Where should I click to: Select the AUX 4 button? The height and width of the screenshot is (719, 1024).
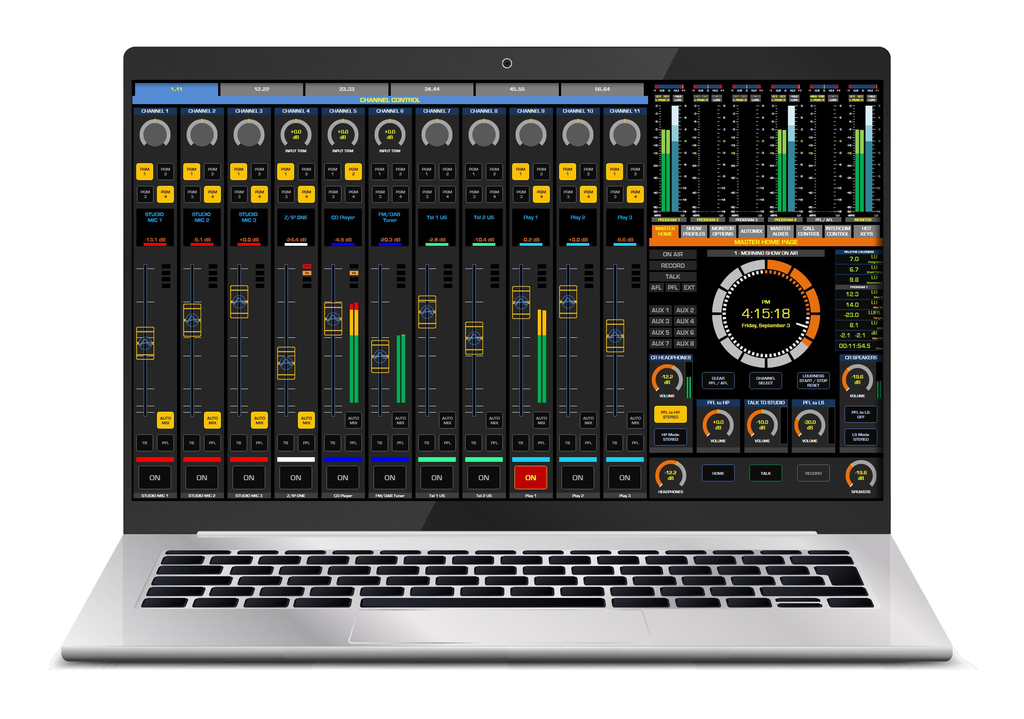685,321
